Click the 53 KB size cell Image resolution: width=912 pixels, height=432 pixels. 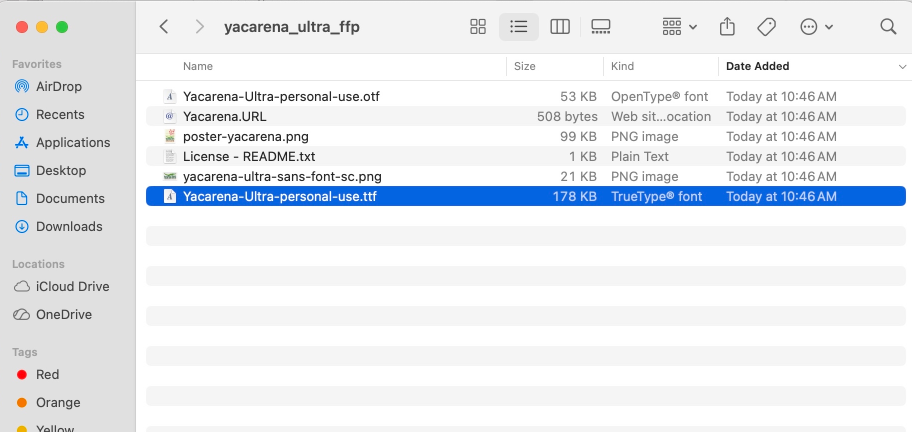pos(578,97)
